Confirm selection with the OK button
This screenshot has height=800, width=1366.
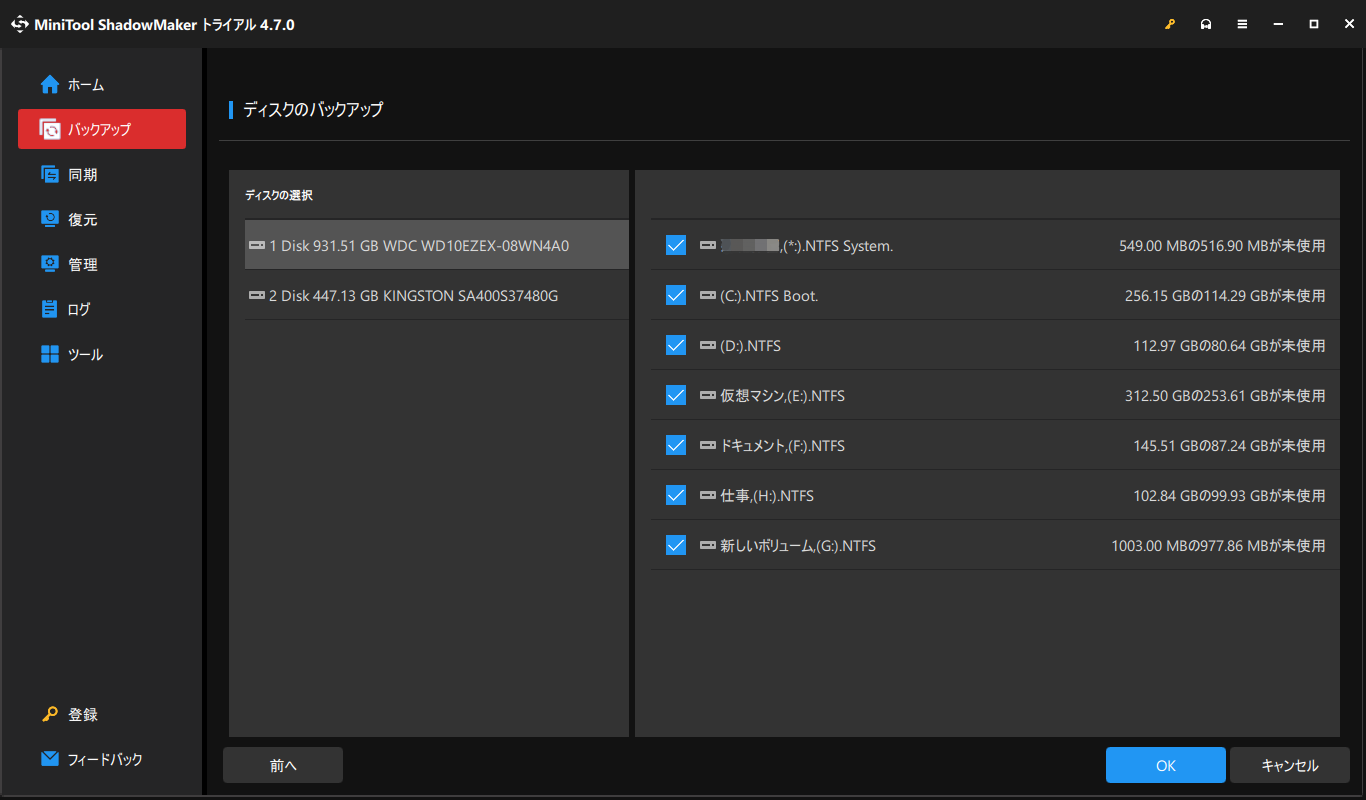point(1165,765)
